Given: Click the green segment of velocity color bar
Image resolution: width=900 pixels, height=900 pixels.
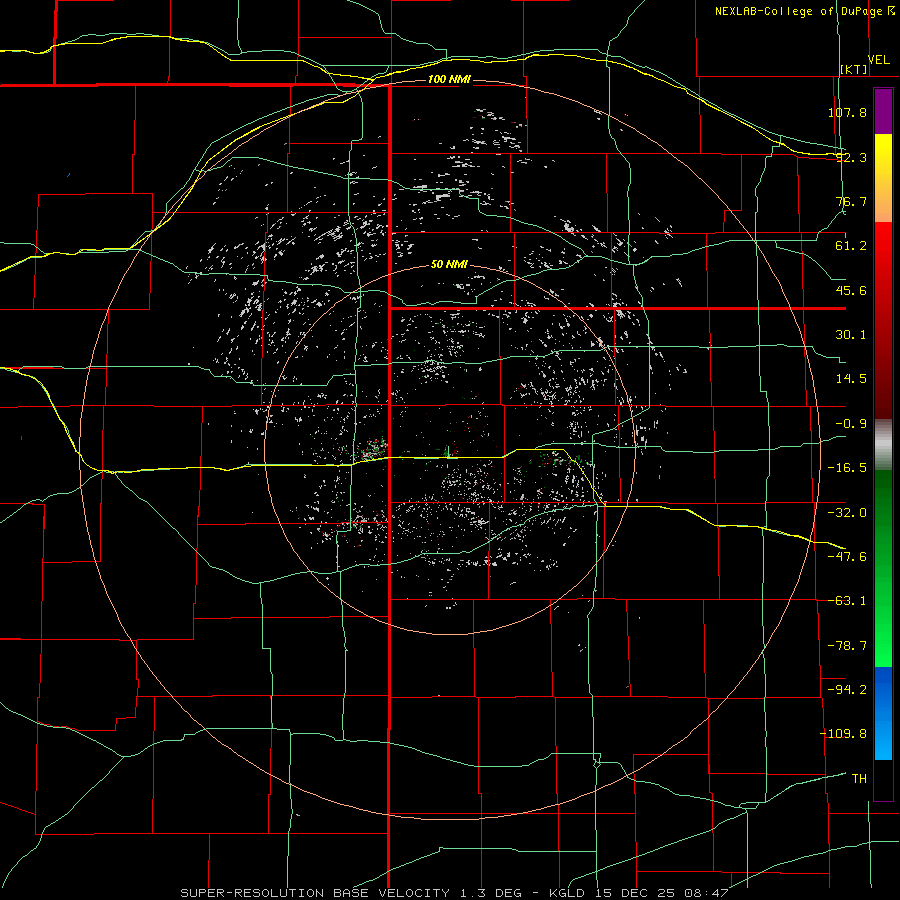Looking at the screenshot, I should point(883,568).
